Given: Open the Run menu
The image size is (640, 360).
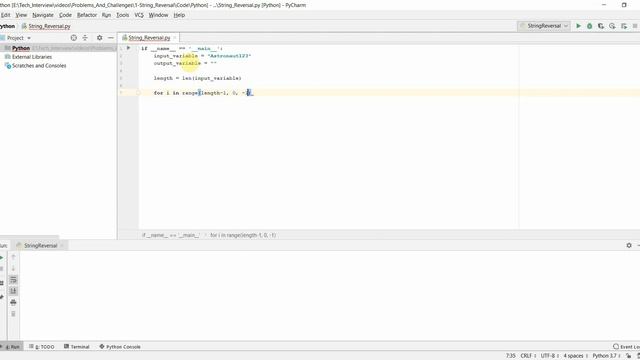Looking at the screenshot, I should point(107,15).
